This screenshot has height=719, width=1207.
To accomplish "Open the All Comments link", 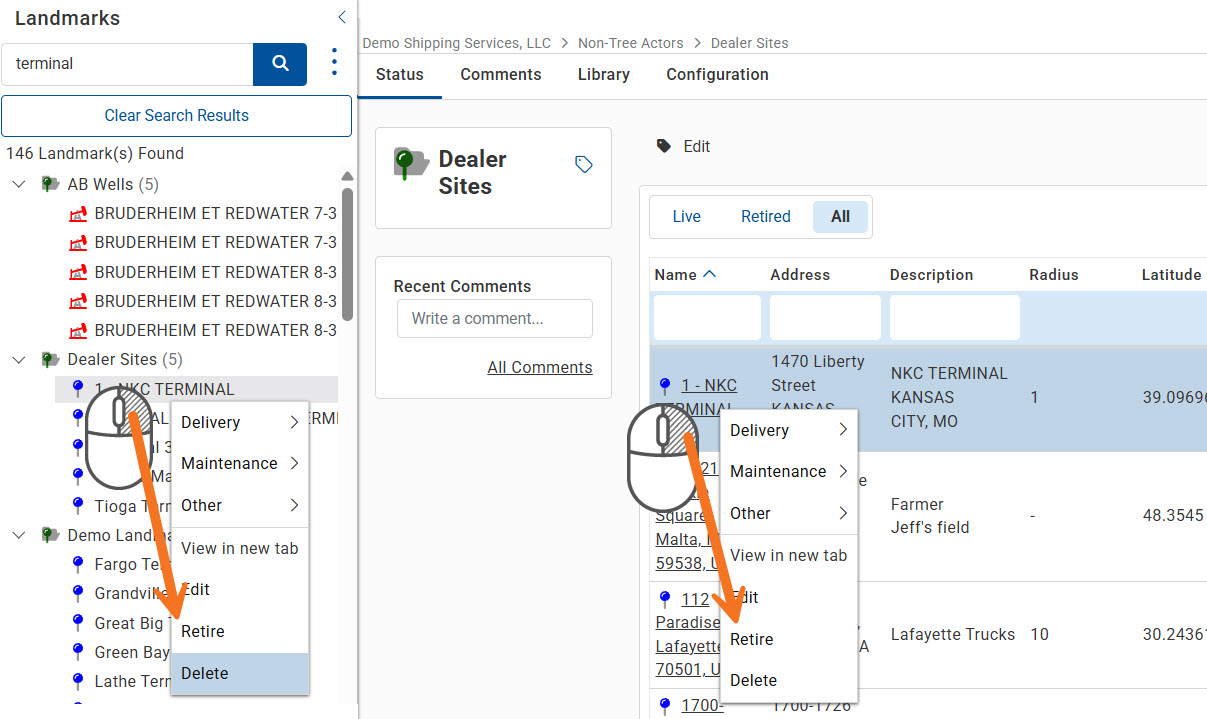I will [540, 367].
